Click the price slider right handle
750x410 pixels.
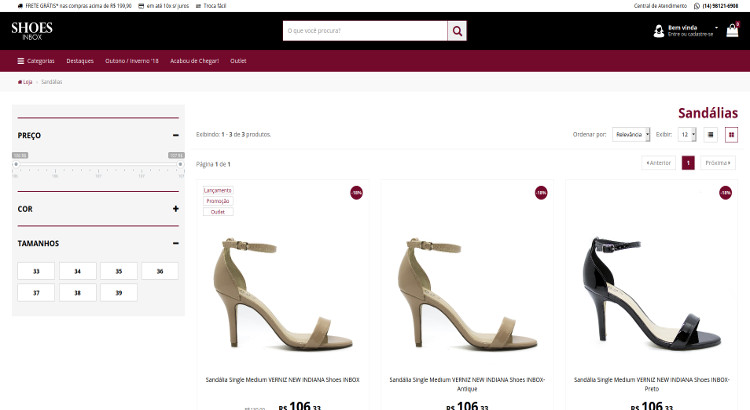click(180, 164)
